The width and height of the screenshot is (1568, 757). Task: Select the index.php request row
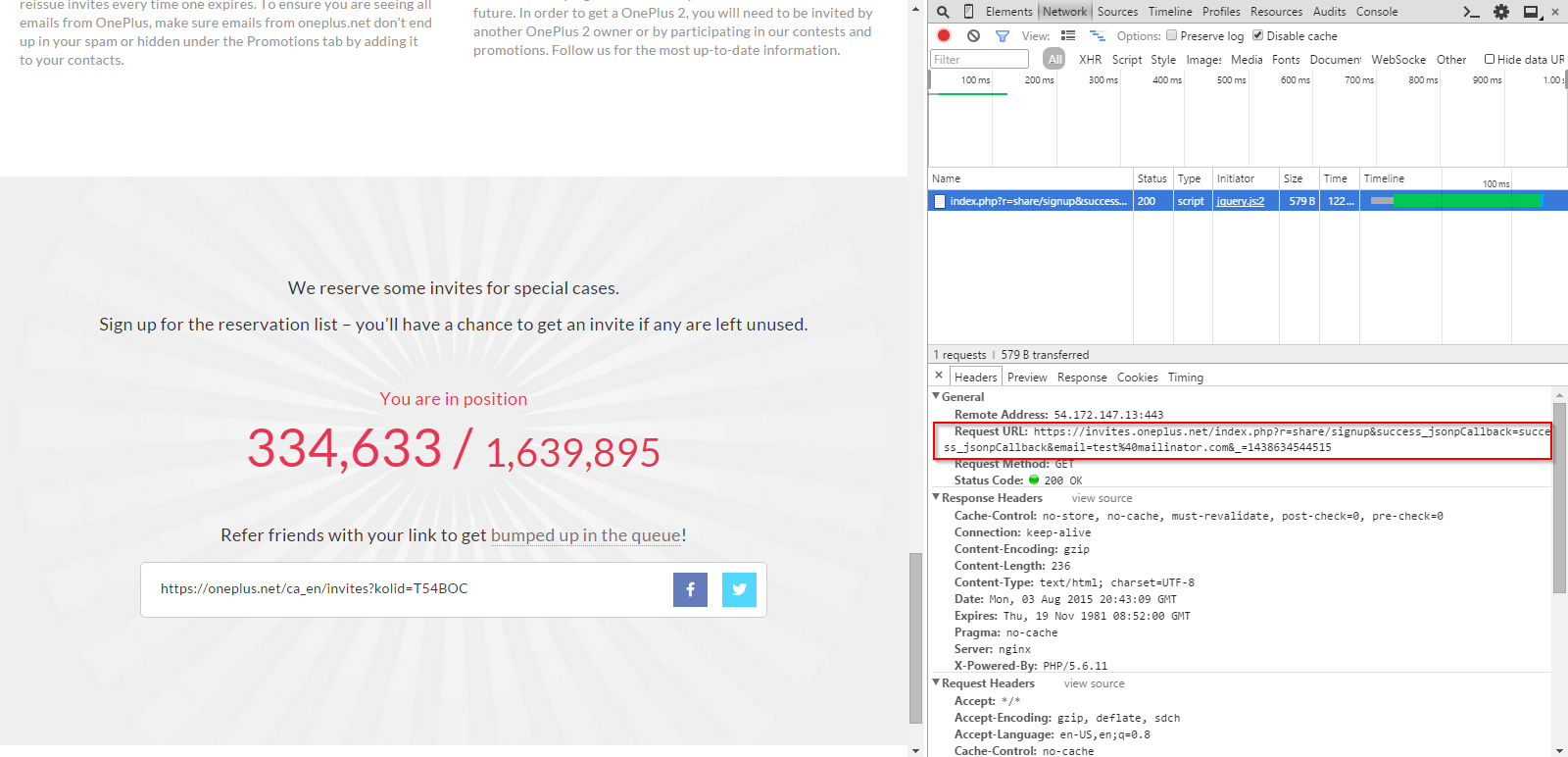click(x=1248, y=201)
